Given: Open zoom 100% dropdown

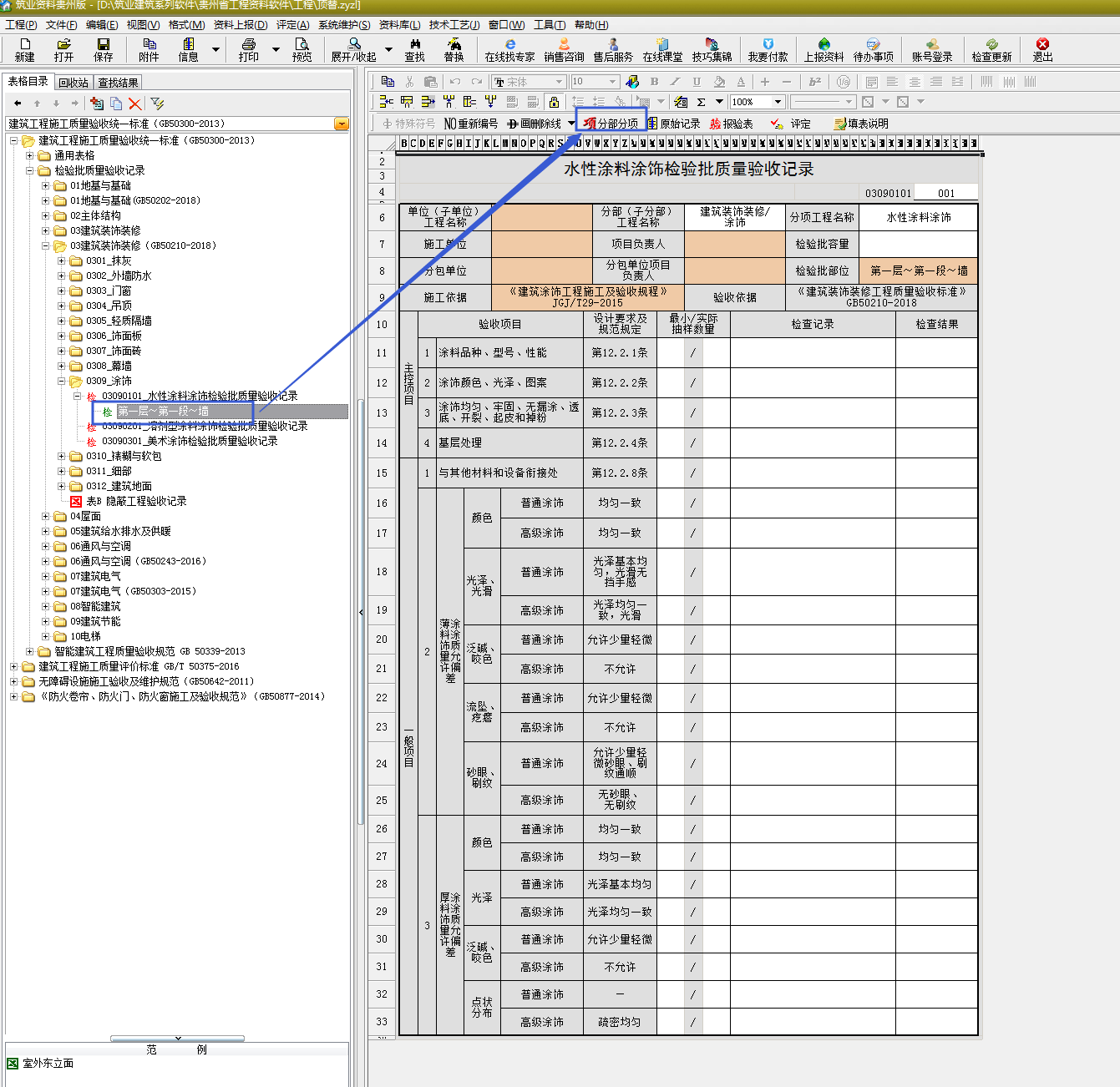Looking at the screenshot, I should click(778, 102).
